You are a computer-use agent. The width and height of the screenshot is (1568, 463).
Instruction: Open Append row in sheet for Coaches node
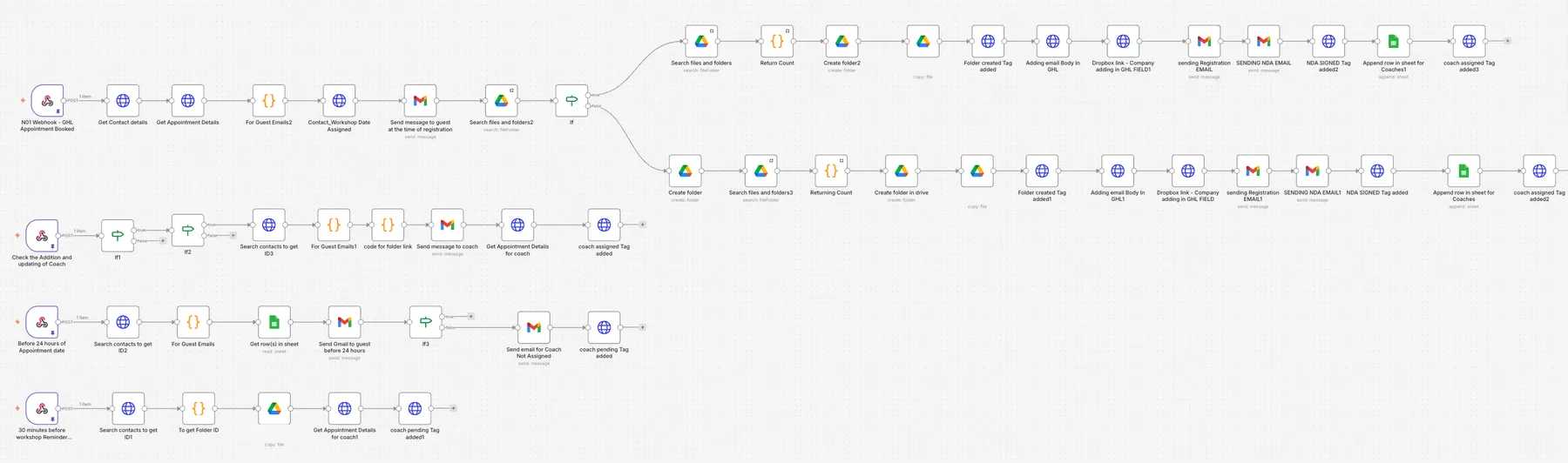pyautogui.click(x=1463, y=171)
